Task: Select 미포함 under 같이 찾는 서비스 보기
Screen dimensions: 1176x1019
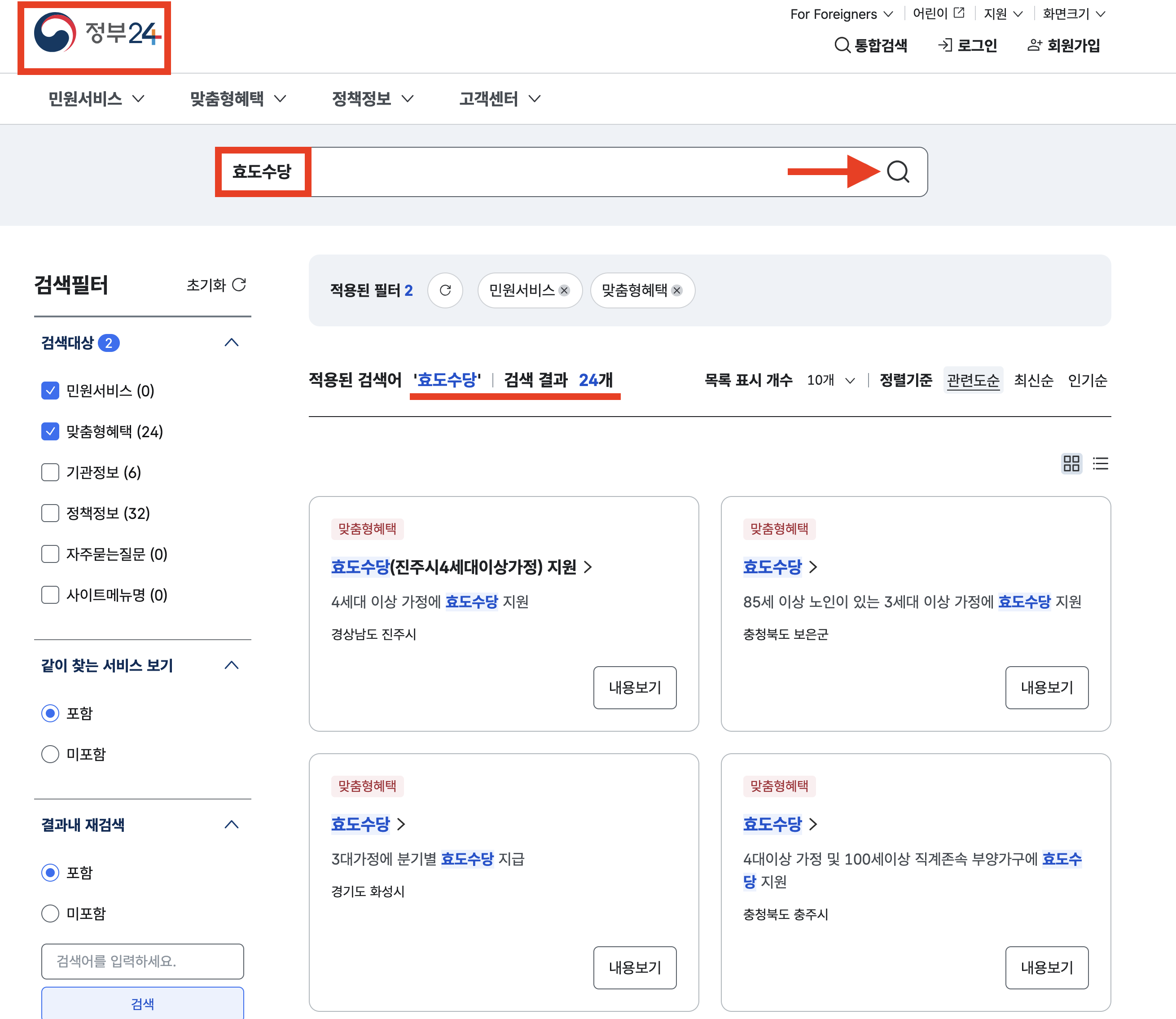Action: coord(50,754)
